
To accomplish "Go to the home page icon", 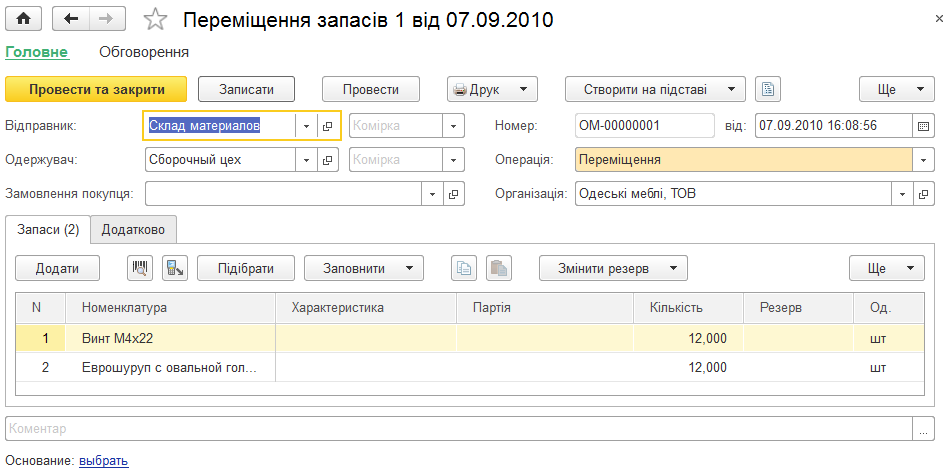I will 24,19.
